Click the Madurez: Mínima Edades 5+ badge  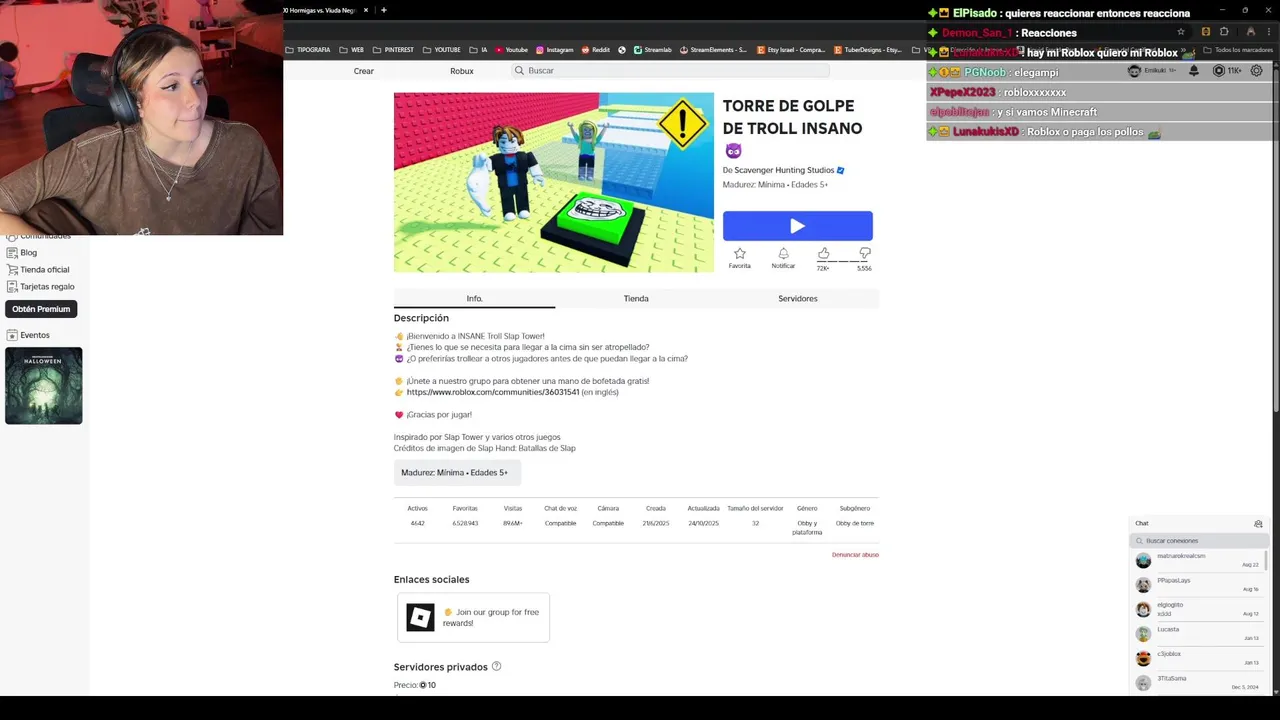point(457,472)
